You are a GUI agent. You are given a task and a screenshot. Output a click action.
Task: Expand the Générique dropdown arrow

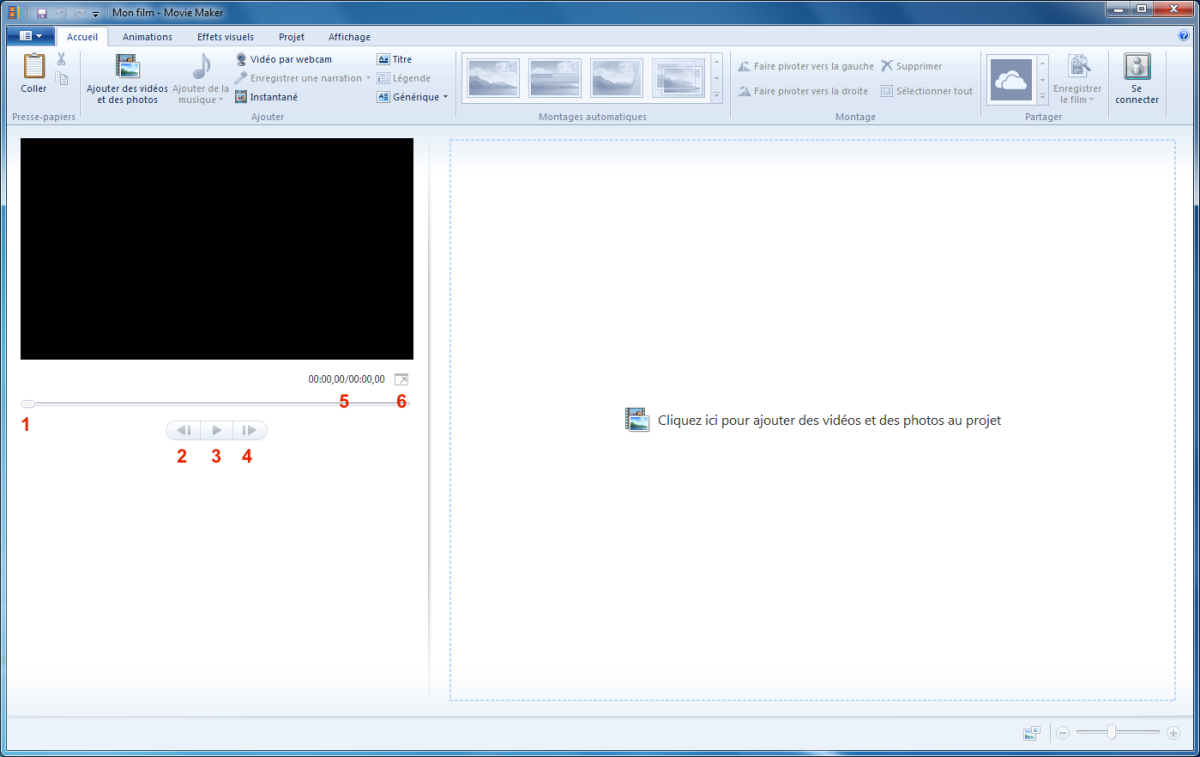tap(445, 97)
